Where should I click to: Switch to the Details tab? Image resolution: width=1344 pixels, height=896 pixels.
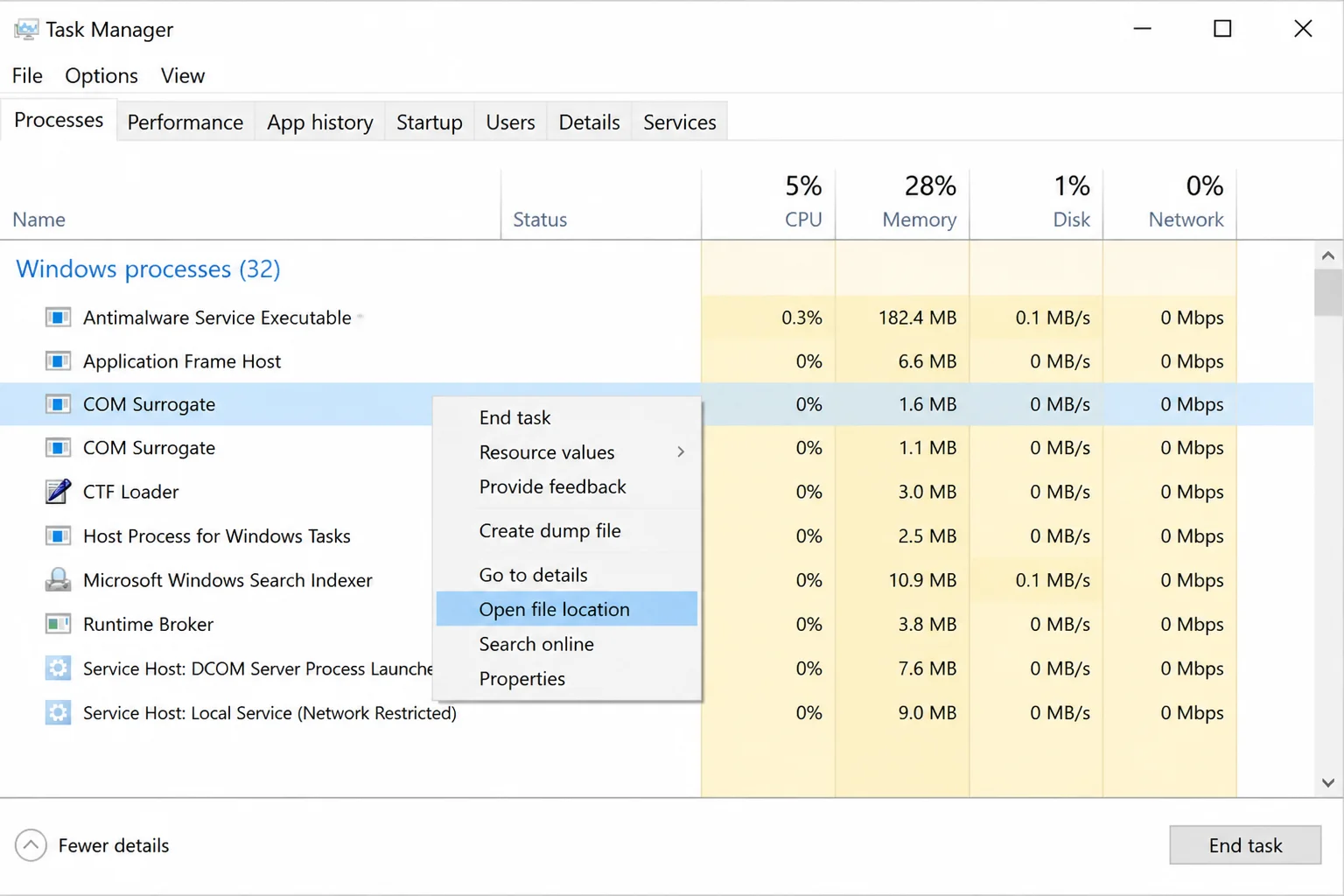coord(590,122)
